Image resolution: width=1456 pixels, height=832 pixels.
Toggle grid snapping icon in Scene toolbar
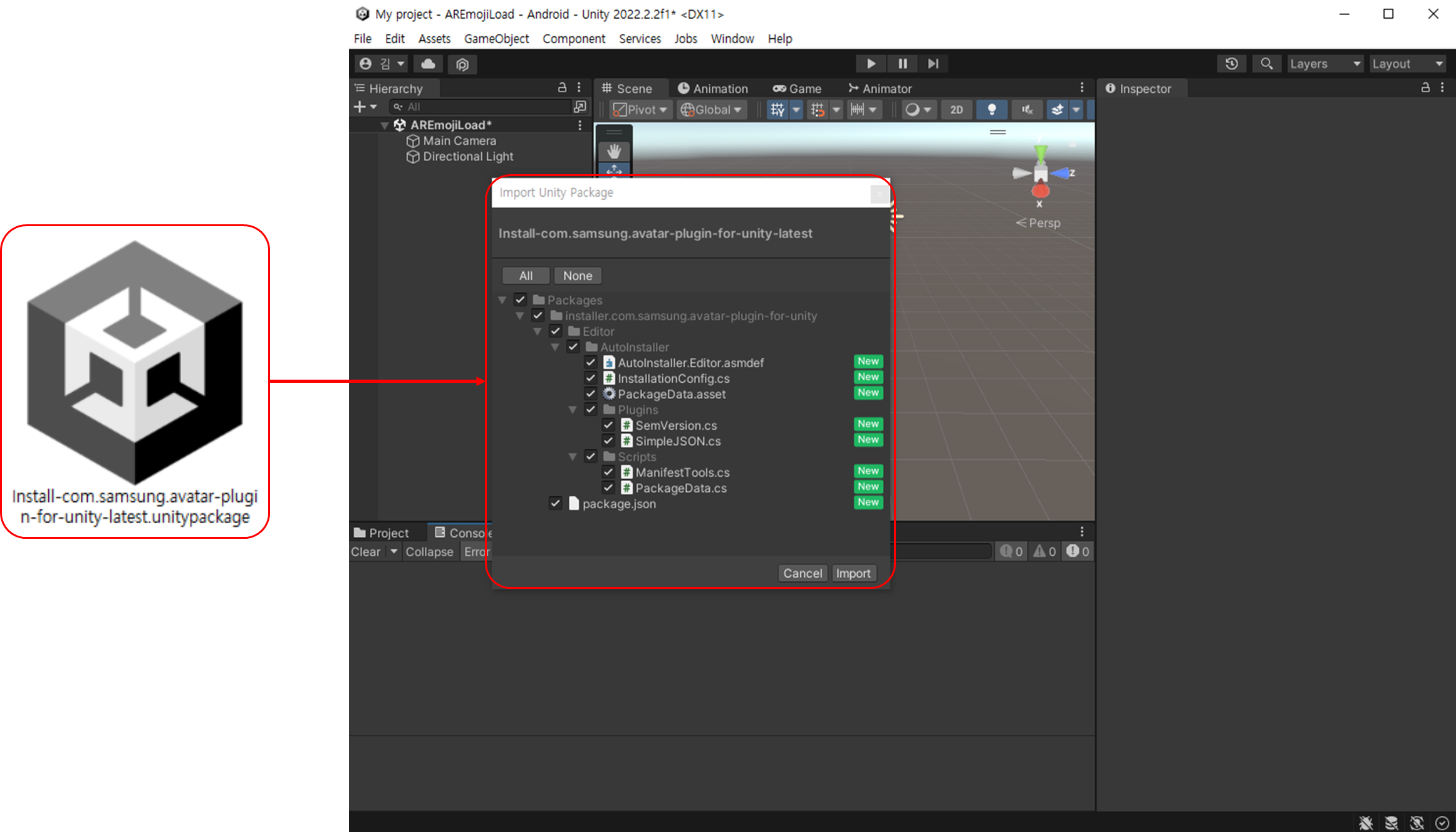[x=777, y=110]
